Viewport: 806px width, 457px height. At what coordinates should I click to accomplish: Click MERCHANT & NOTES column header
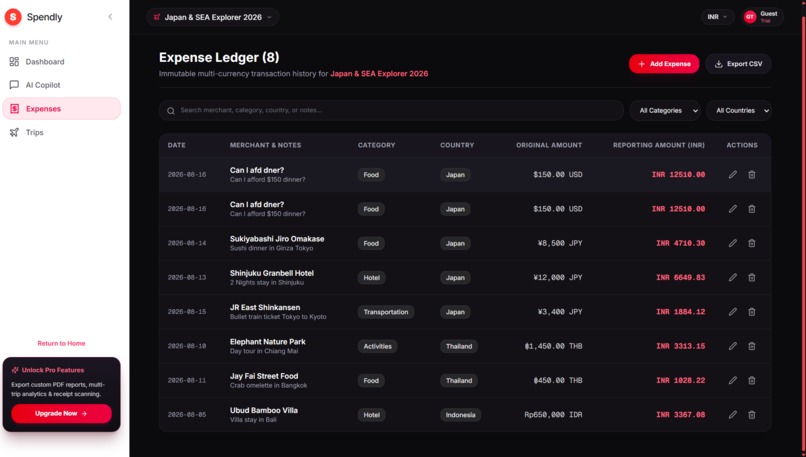(265, 145)
